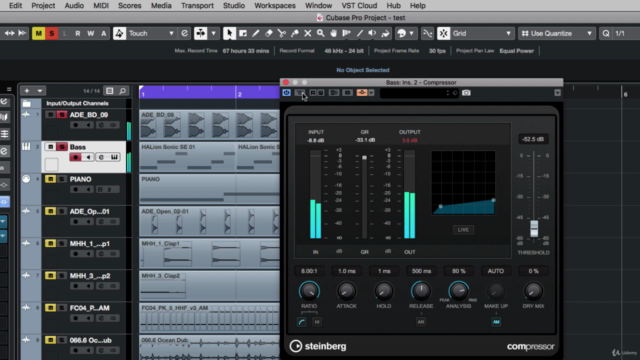Open the Touch automation mode dropdown
Screen dimensions: 640x360
tap(151, 33)
